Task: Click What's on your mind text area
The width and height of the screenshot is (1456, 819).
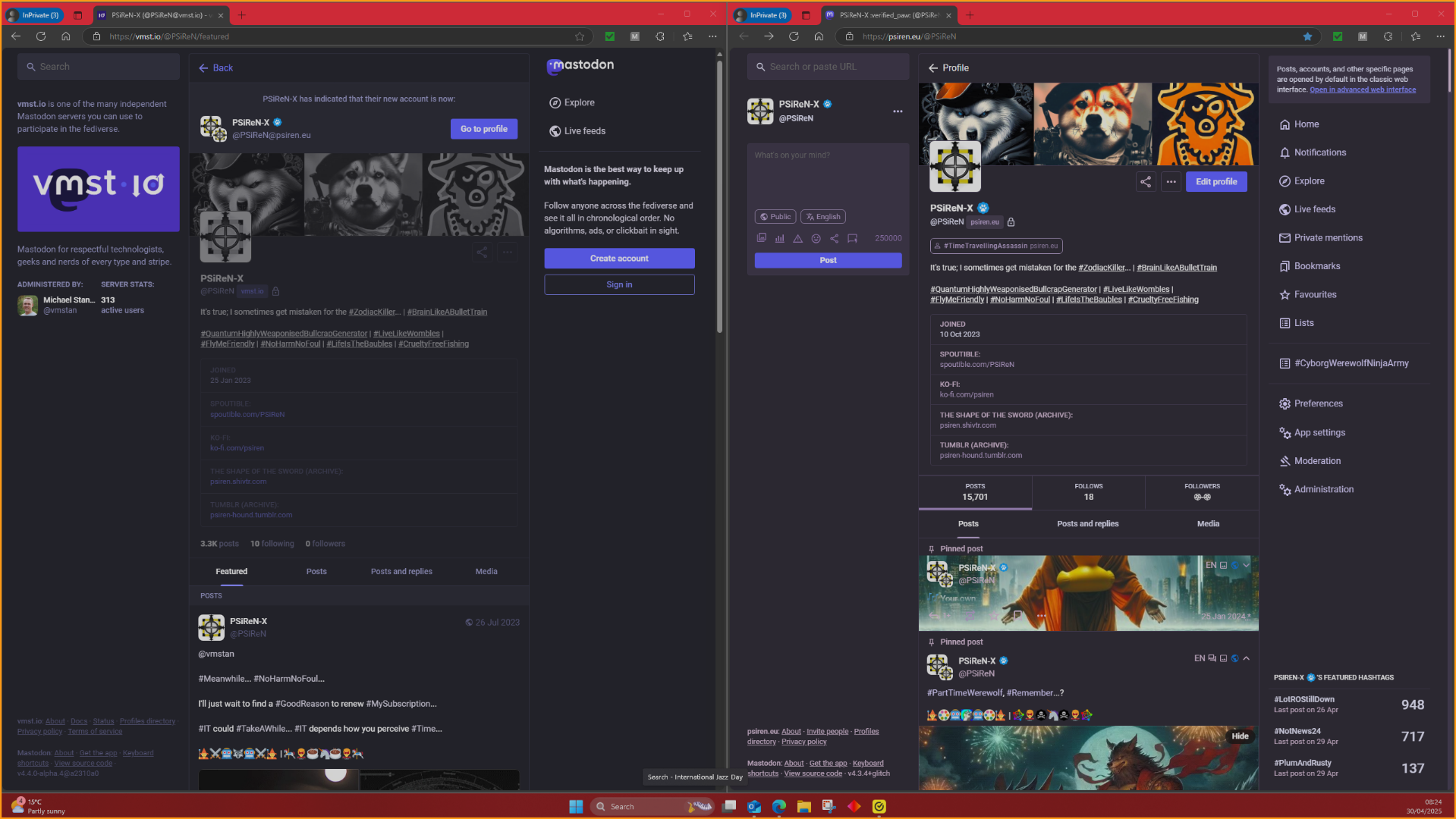Action: (x=828, y=174)
